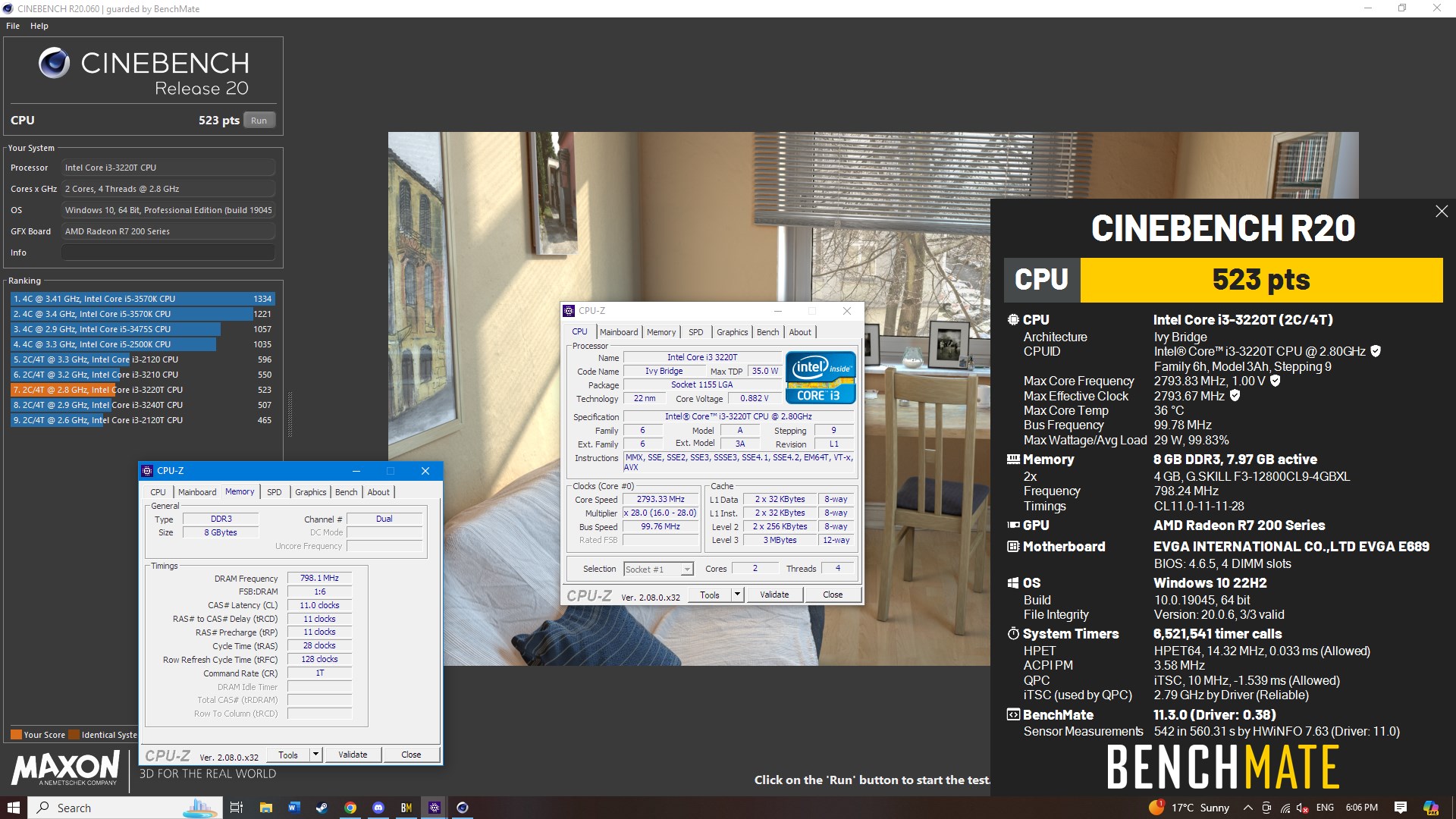Select ranking entry 1, Core i5-3570K at 3.41 GHz
This screenshot has width=1456, height=819.
click(142, 299)
